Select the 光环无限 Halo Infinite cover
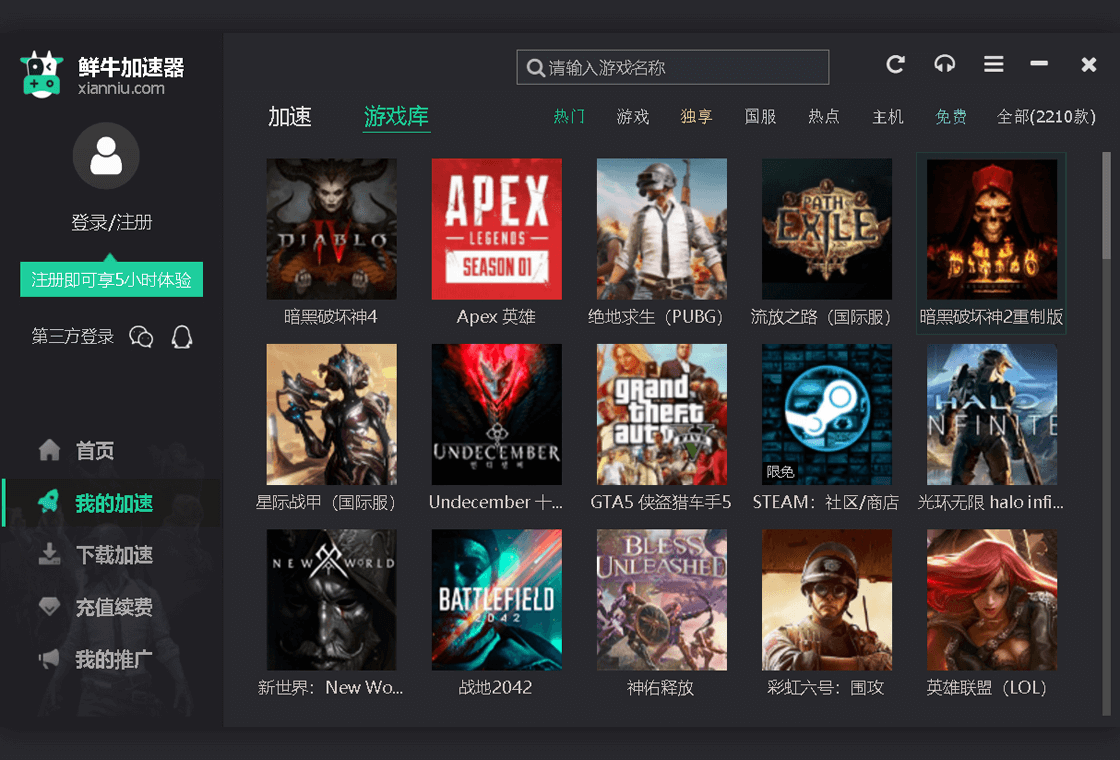This screenshot has width=1120, height=760. pyautogui.click(x=991, y=414)
